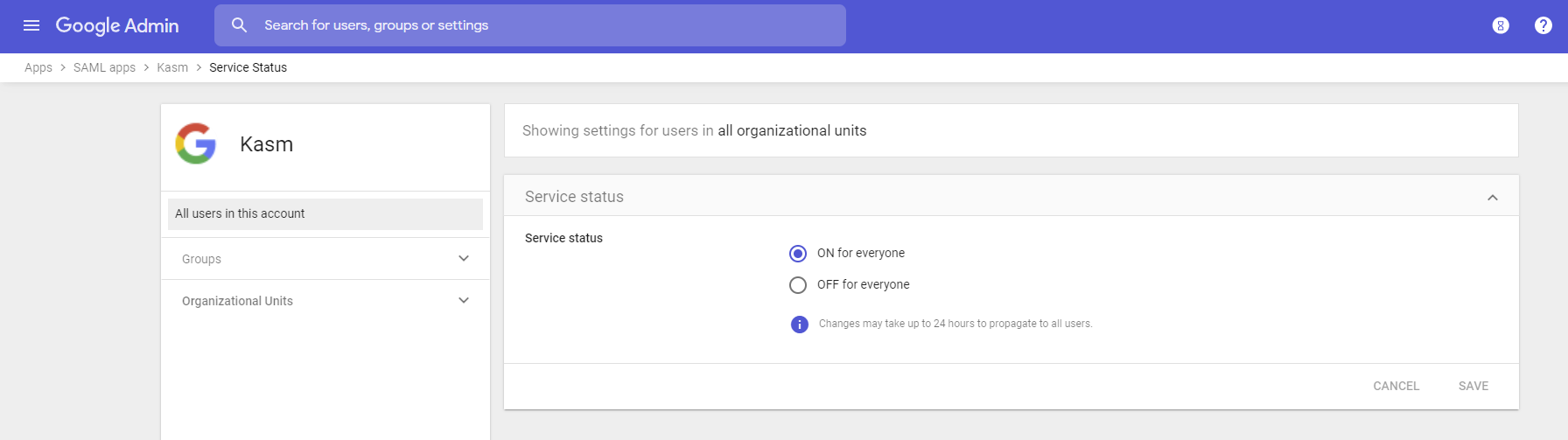Collapse the Service status panel

[1492, 198]
